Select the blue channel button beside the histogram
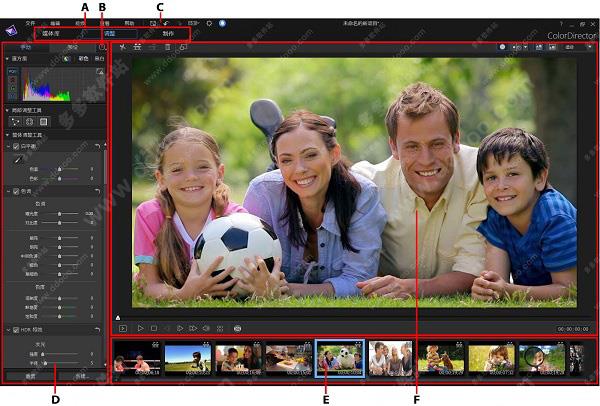The image size is (600, 406). tap(13, 96)
